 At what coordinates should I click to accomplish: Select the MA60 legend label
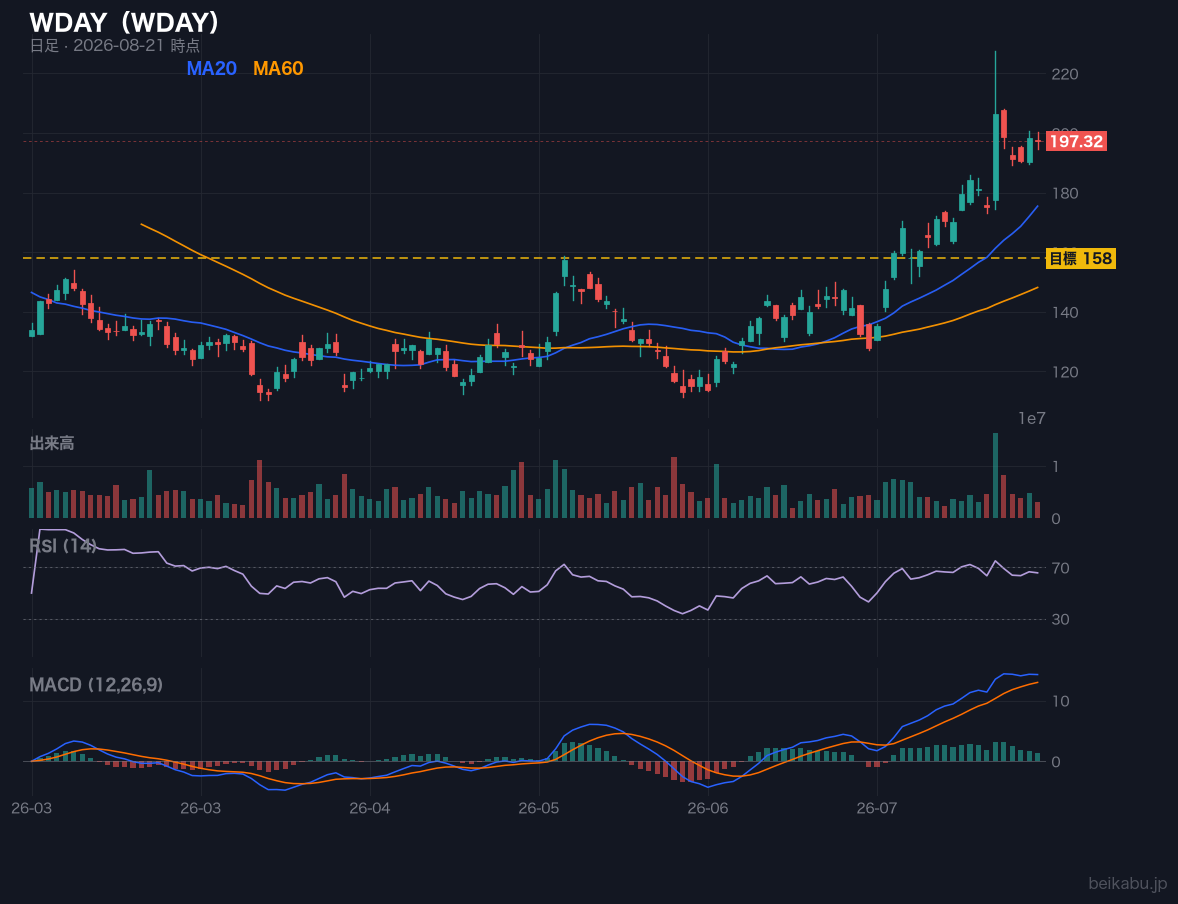pyautogui.click(x=278, y=68)
